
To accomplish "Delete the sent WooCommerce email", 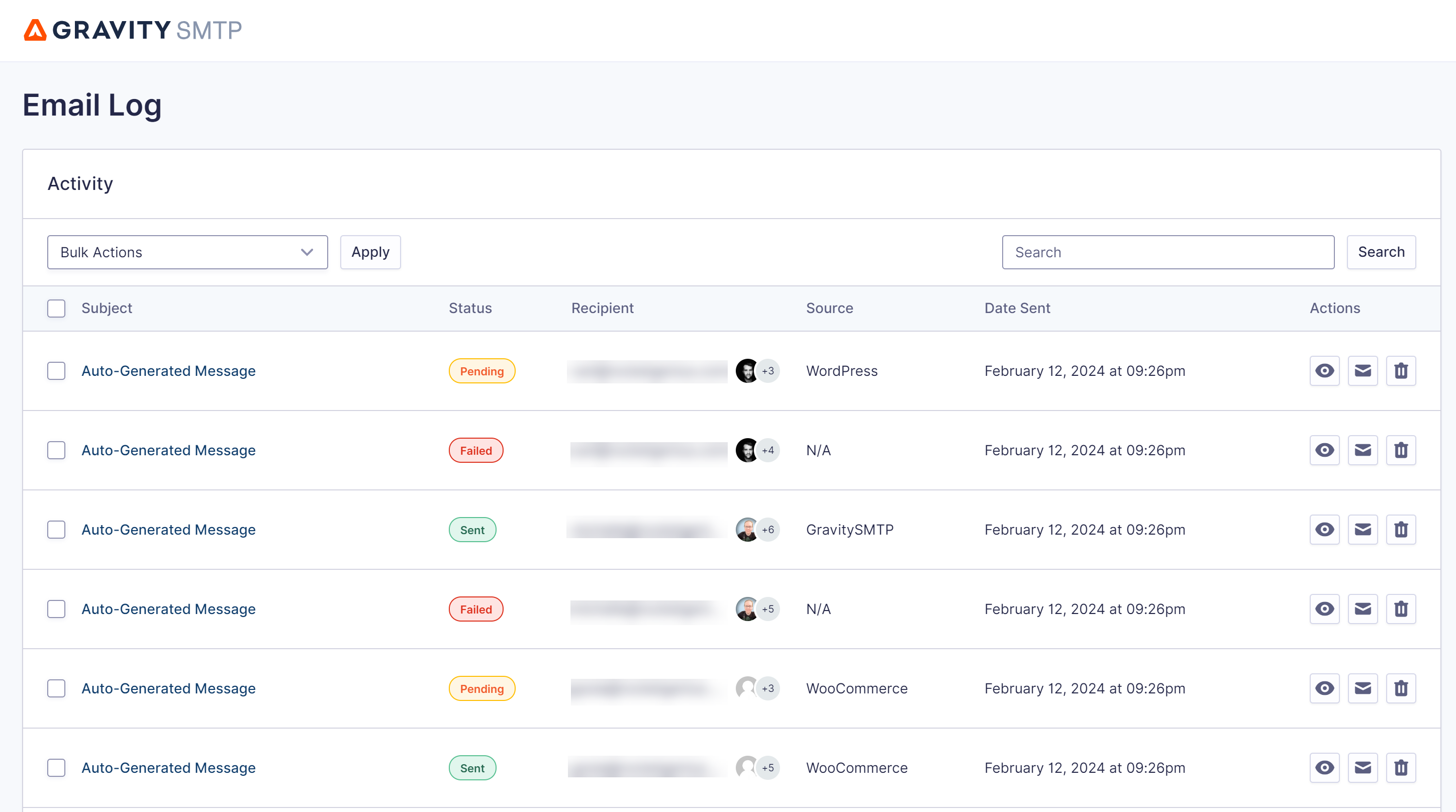I will click(x=1401, y=768).
